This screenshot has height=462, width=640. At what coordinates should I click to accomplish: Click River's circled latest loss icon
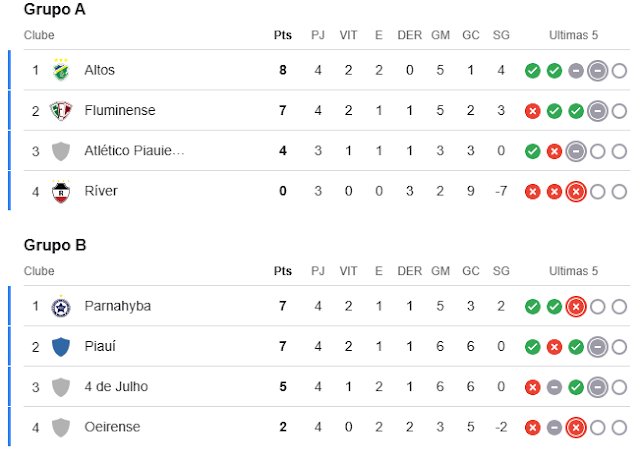[x=575, y=191]
